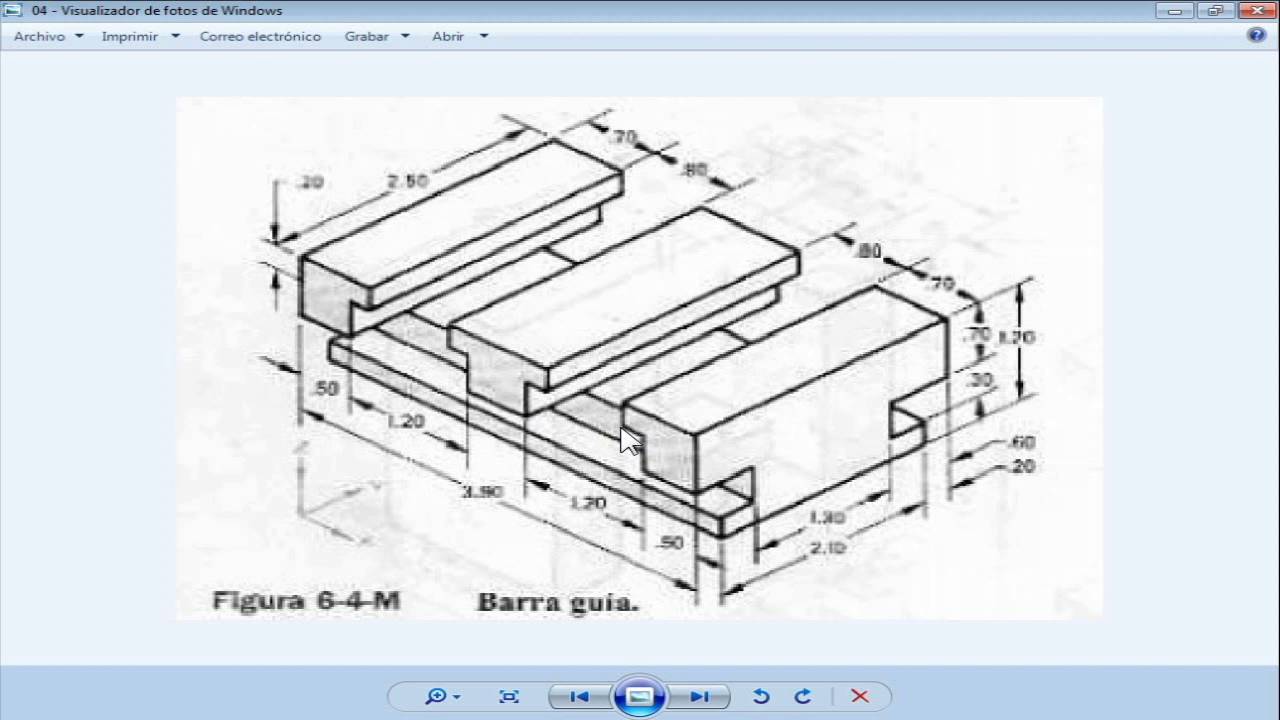Close the photo viewer window
Screen dimensions: 1280x720
pyautogui.click(x=1255, y=10)
